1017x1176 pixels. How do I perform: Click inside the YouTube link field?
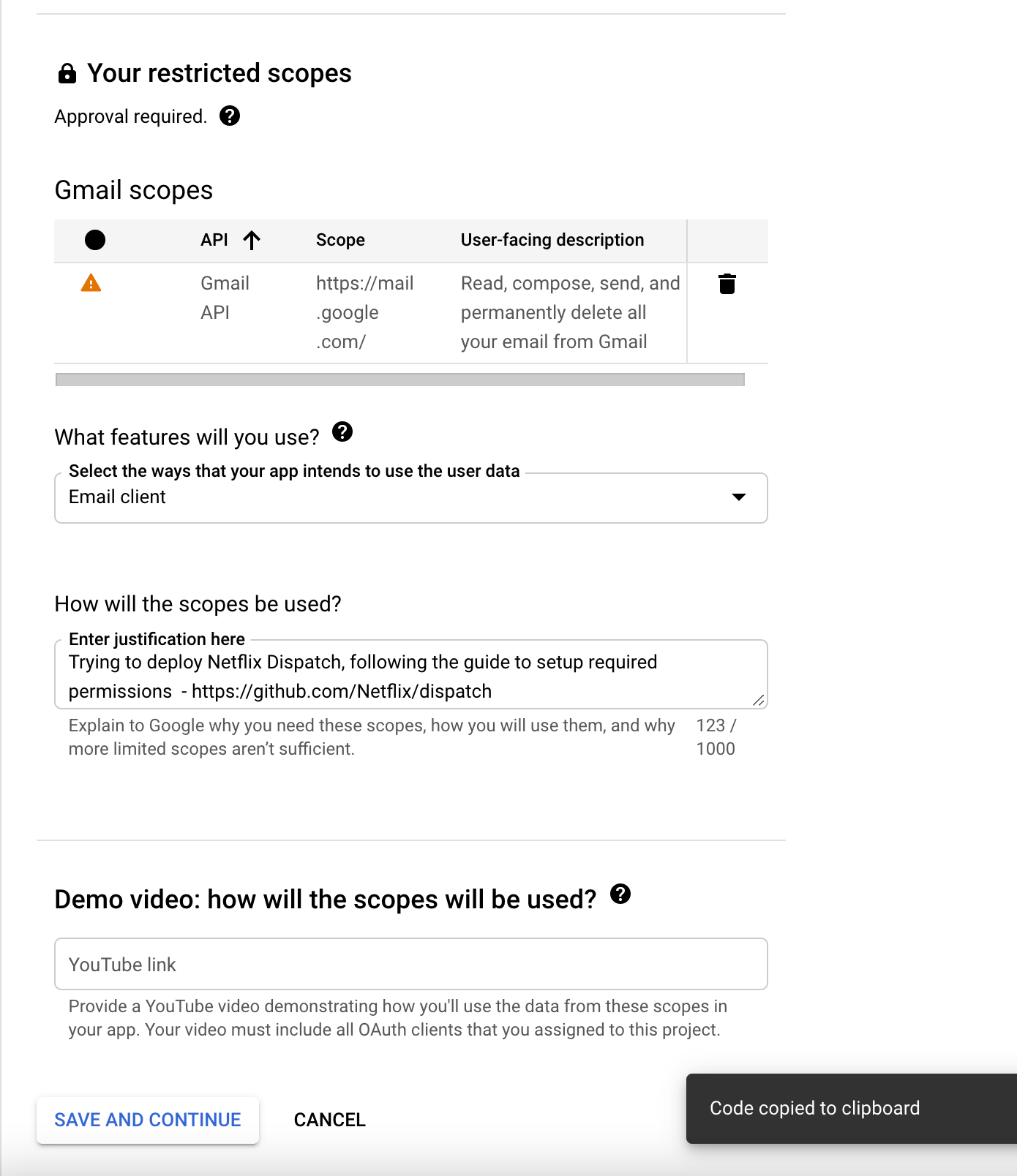tap(410, 964)
